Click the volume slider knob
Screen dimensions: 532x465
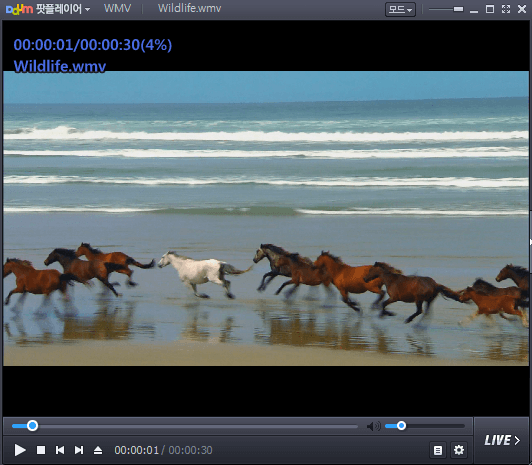point(401,426)
